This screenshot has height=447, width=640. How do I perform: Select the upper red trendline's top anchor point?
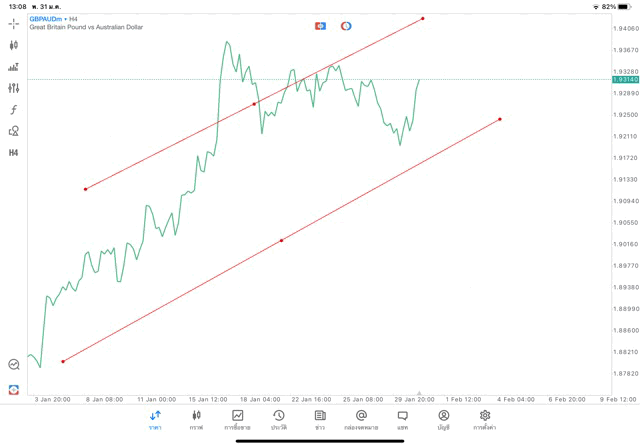(x=423, y=18)
